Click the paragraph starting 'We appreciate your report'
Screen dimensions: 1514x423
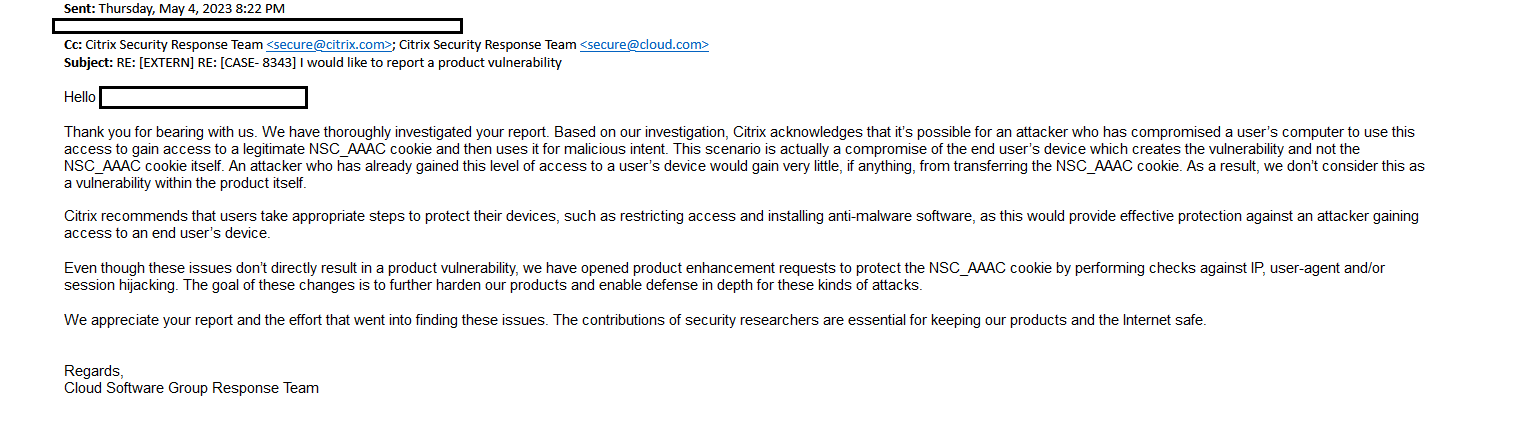635,320
